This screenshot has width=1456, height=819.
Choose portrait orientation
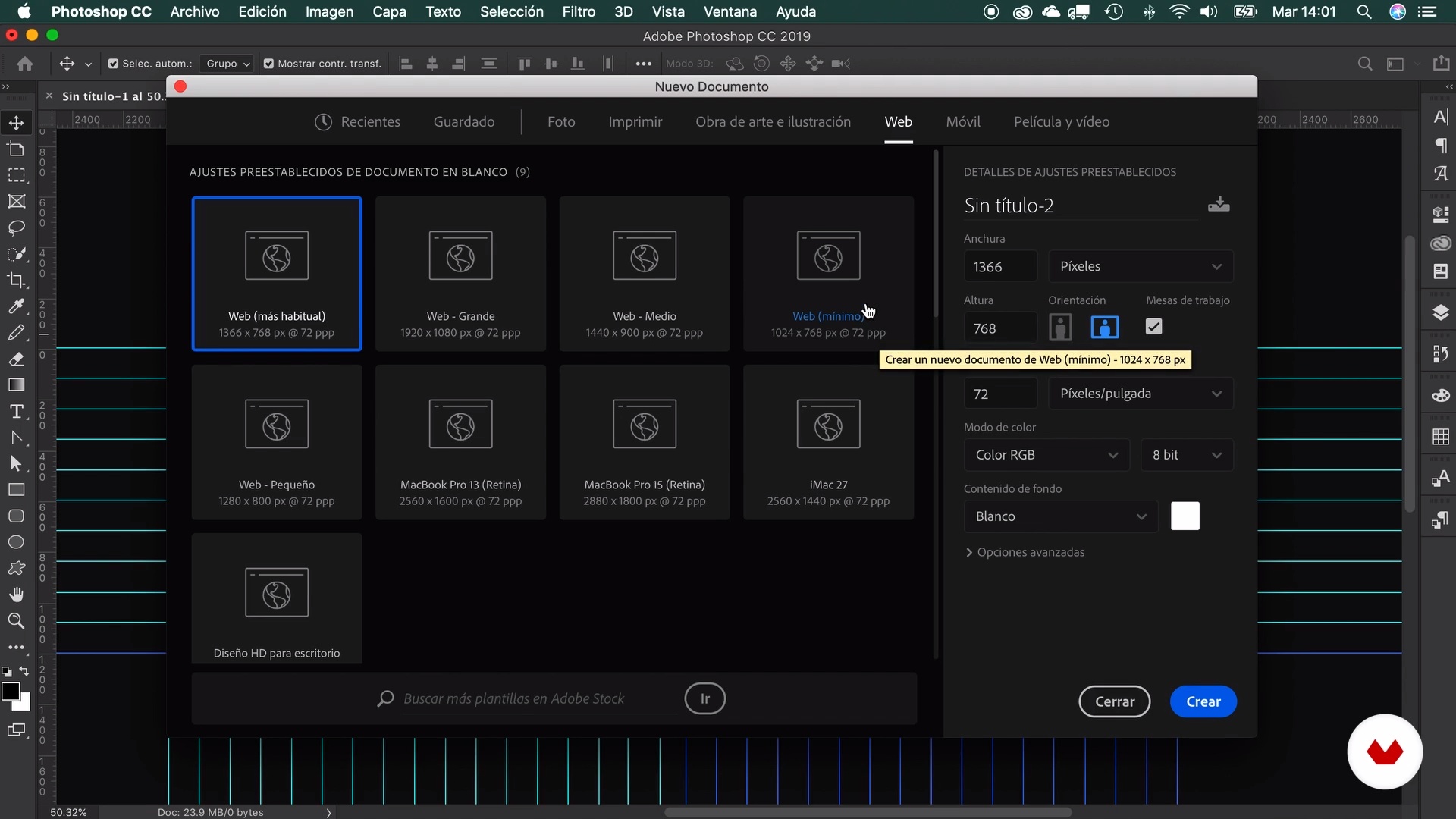click(1060, 328)
